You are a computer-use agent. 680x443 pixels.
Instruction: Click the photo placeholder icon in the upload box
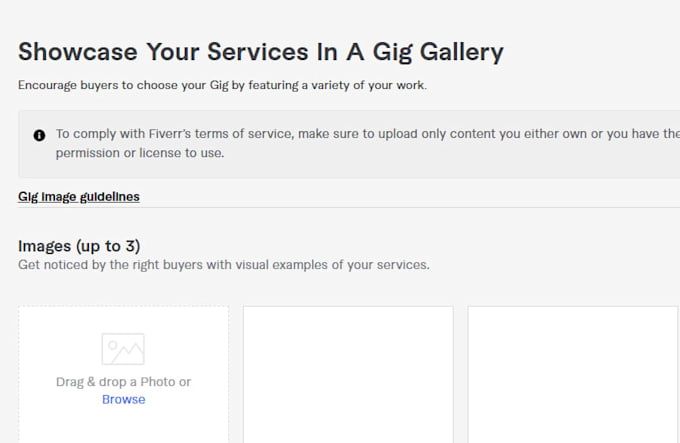click(123, 349)
